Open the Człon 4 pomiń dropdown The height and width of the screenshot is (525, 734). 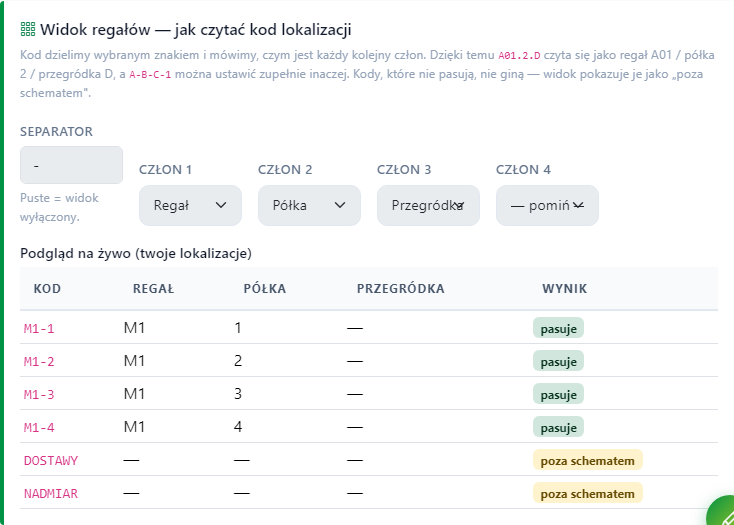pyautogui.click(x=547, y=205)
